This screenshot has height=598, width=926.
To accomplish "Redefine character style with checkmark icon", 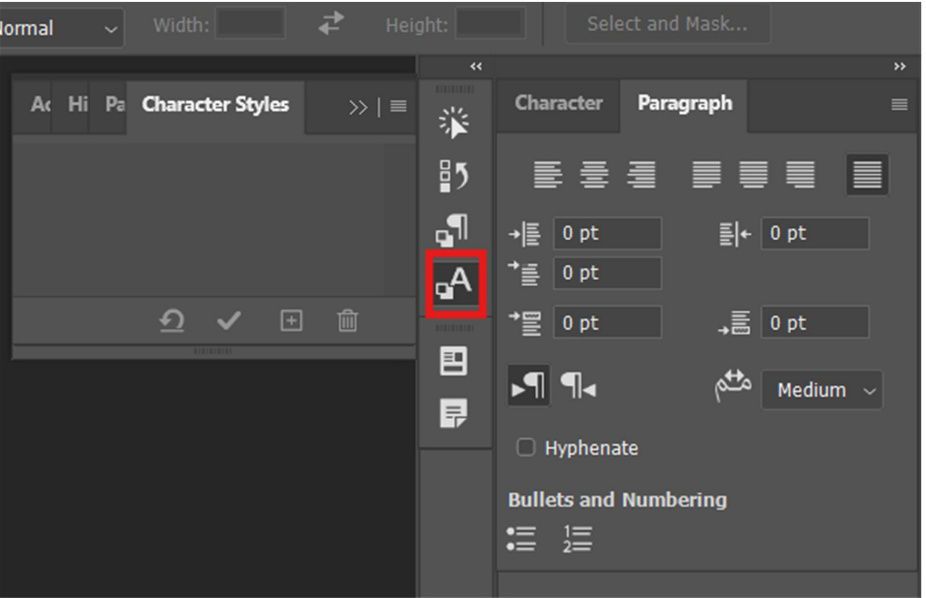I will click(229, 321).
